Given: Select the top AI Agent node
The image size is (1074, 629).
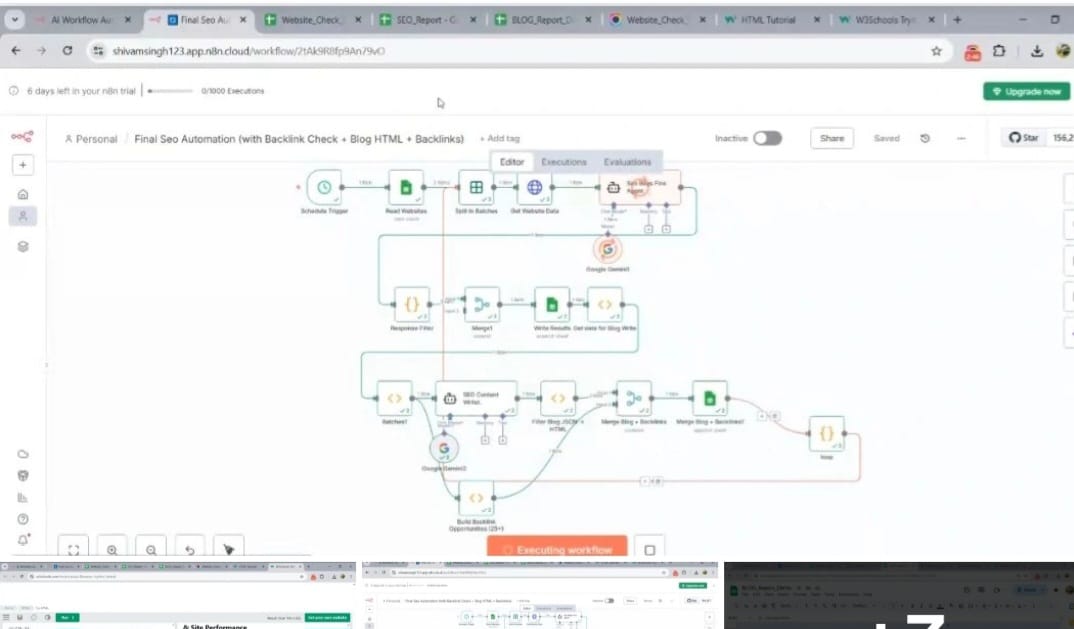Looking at the screenshot, I should [640, 187].
